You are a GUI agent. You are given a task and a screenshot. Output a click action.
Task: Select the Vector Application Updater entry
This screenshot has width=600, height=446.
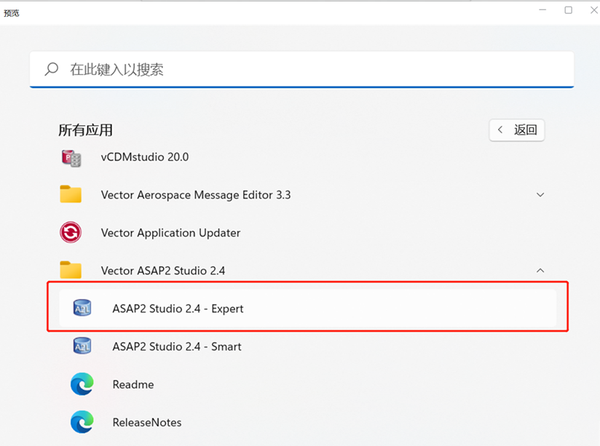tap(170, 233)
